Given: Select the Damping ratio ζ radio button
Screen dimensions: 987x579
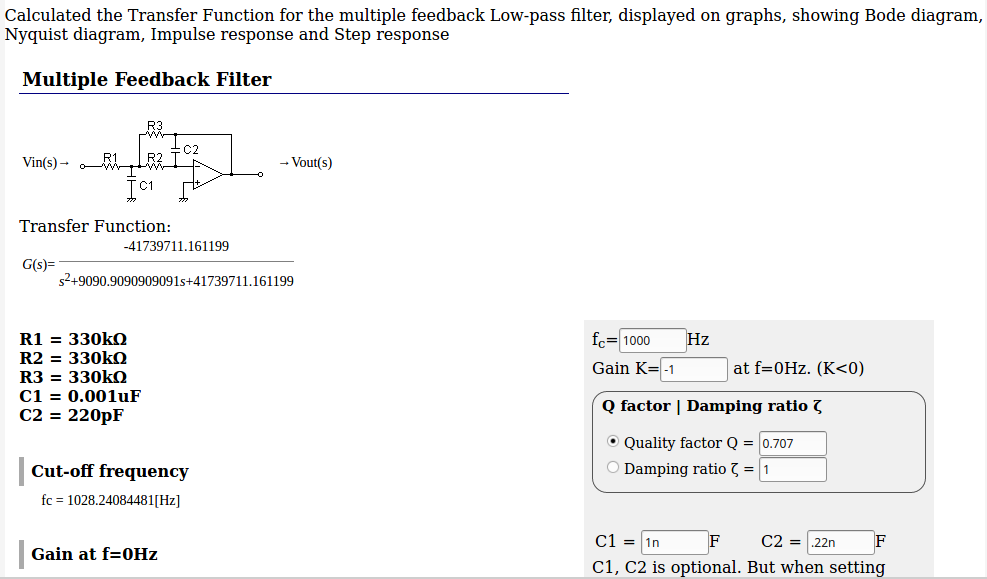Looking at the screenshot, I should pos(612,468).
